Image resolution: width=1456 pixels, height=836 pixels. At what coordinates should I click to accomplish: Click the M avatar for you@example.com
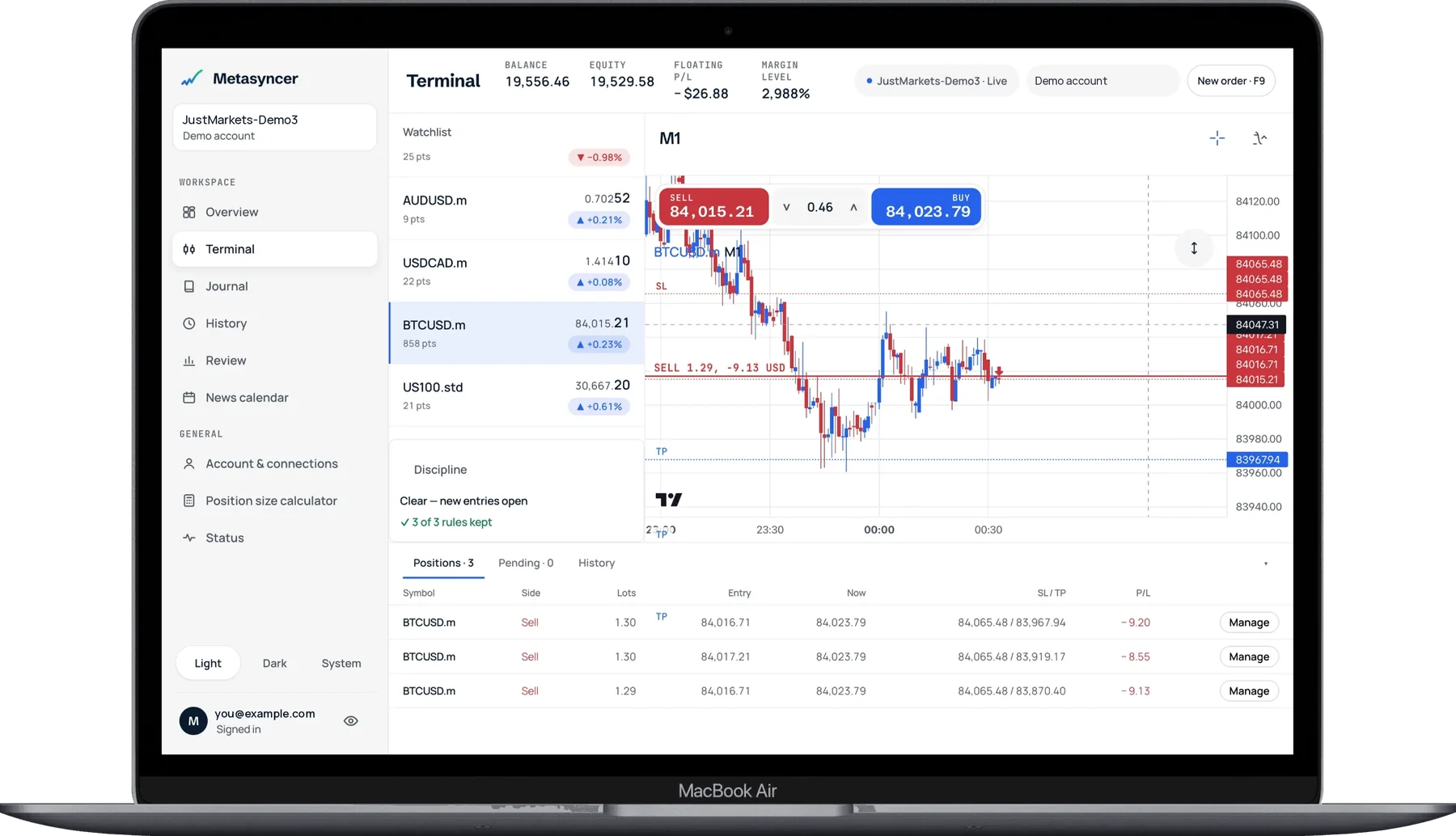pos(193,720)
